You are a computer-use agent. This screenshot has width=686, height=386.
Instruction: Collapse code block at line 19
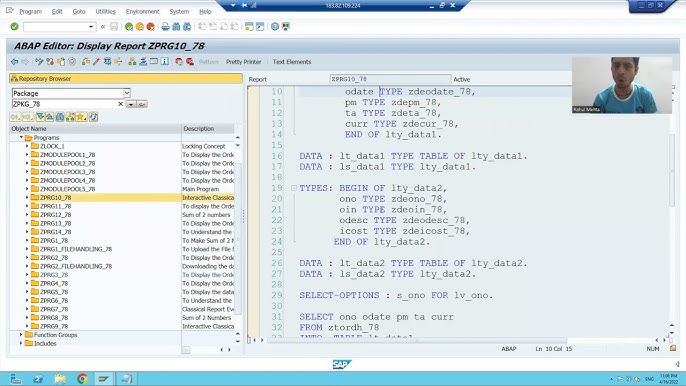(x=294, y=188)
